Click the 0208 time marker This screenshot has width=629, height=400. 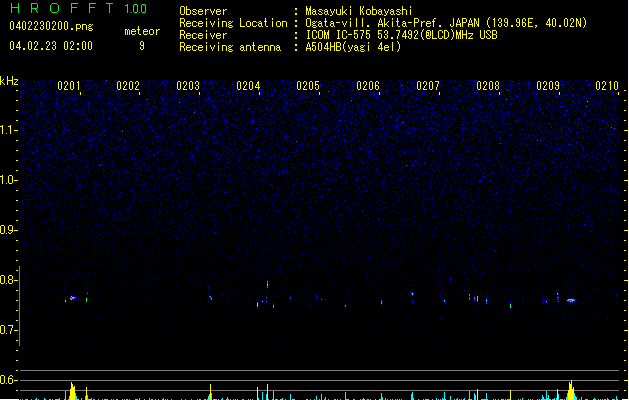click(x=488, y=86)
